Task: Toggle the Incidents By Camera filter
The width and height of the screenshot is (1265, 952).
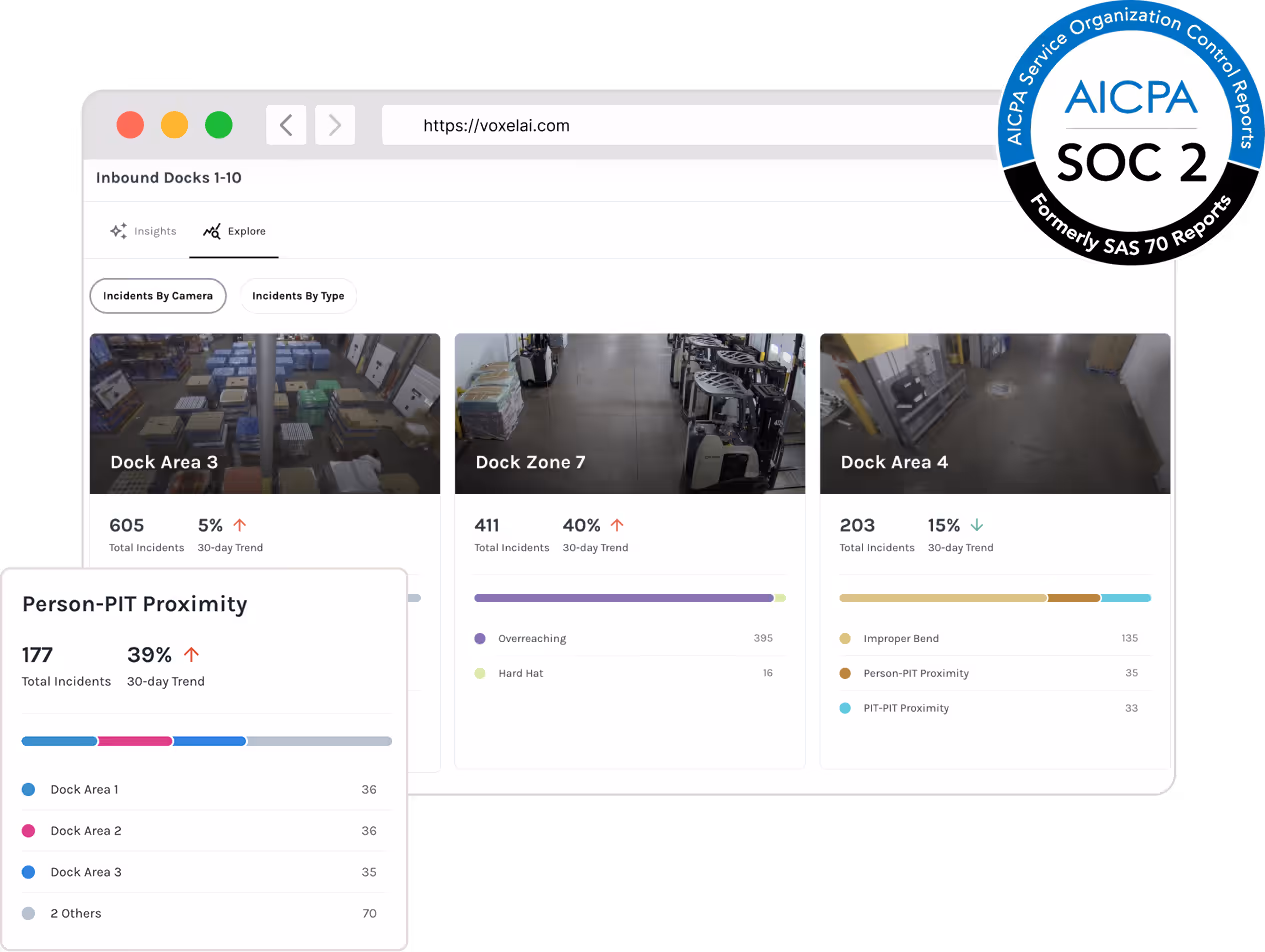Action: 158,296
